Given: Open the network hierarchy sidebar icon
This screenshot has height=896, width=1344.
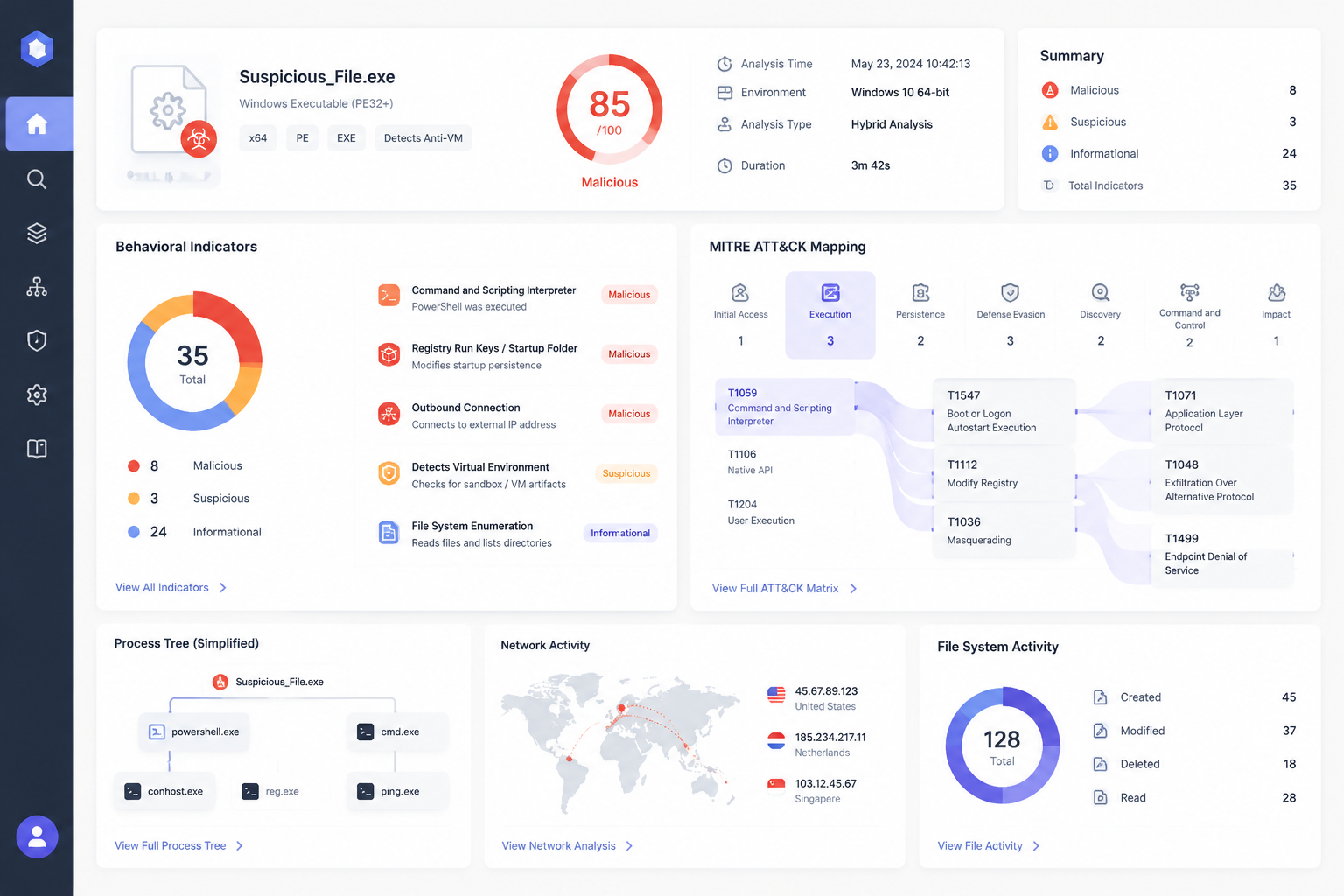Looking at the screenshot, I should pyautogui.click(x=37, y=287).
